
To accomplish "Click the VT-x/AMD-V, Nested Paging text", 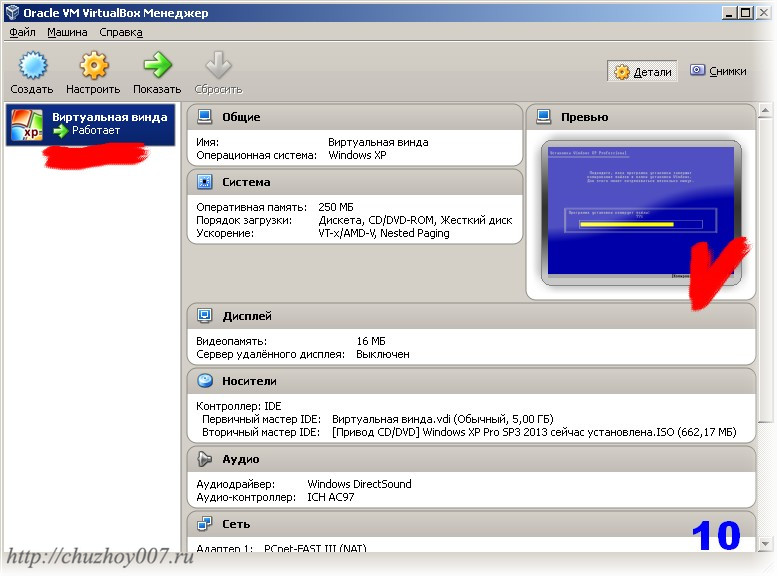I will point(384,233).
